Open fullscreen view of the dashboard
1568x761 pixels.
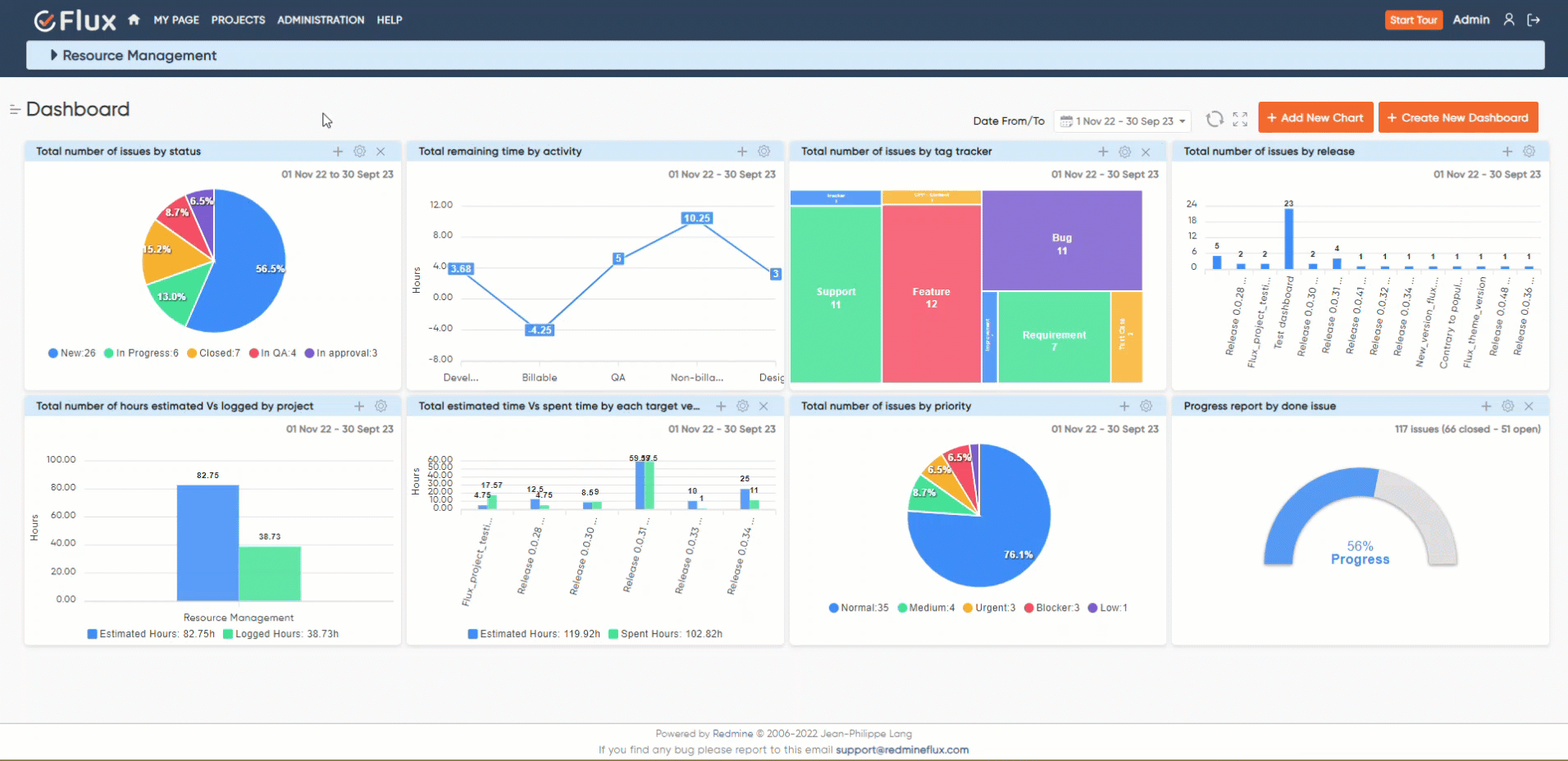(1239, 118)
